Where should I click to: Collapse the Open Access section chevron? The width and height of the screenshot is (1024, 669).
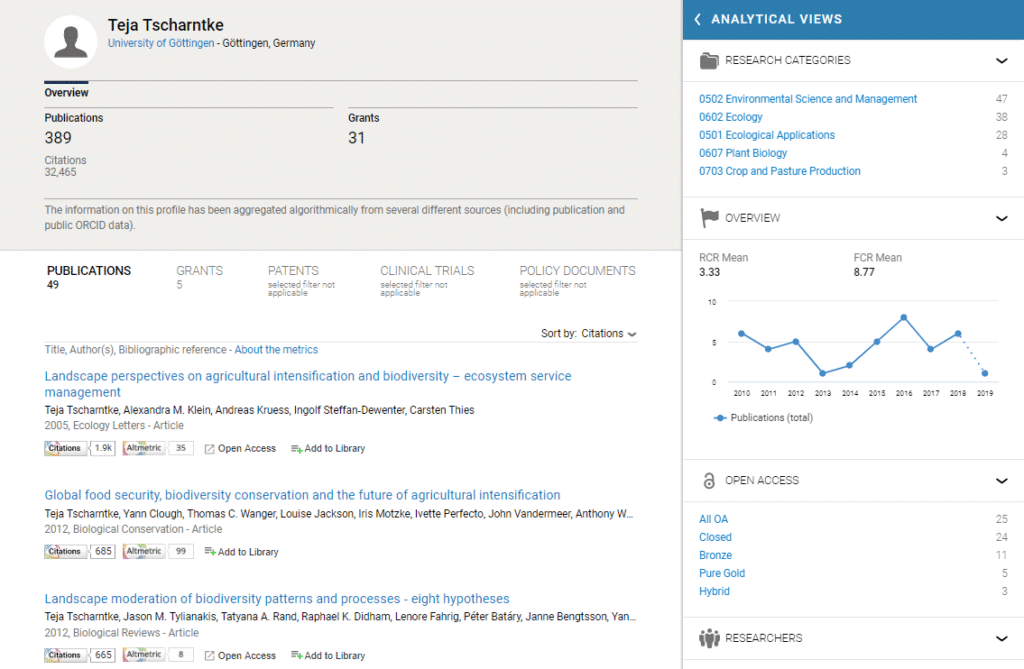(x=1001, y=481)
